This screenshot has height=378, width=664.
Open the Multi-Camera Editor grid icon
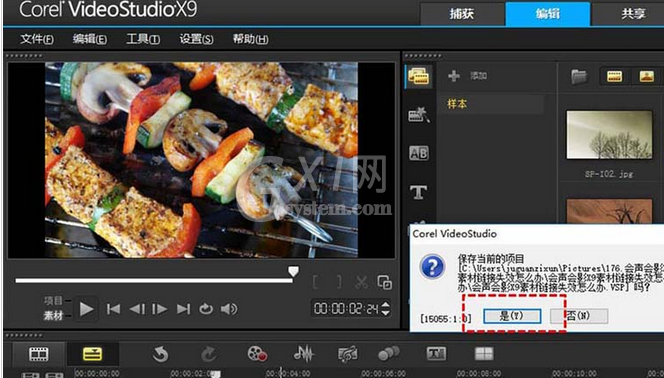[484, 354]
